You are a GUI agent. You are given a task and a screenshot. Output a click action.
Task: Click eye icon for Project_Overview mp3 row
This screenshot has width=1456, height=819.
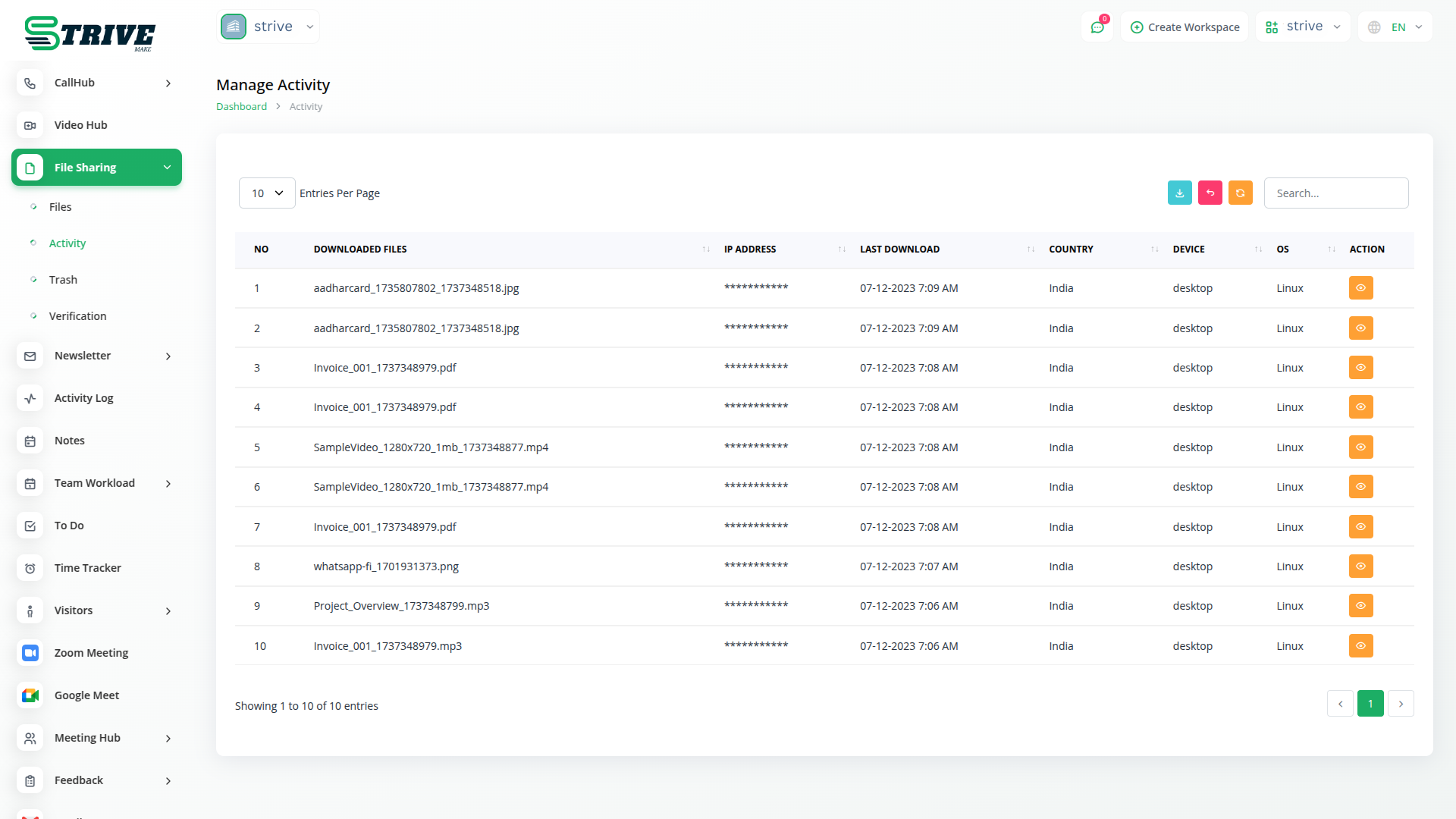[x=1360, y=606]
